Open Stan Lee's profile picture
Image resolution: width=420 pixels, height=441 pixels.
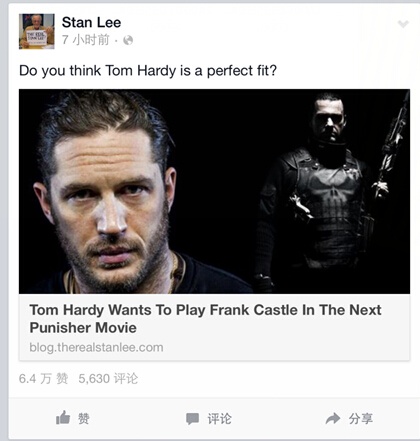pyautogui.click(x=37, y=31)
